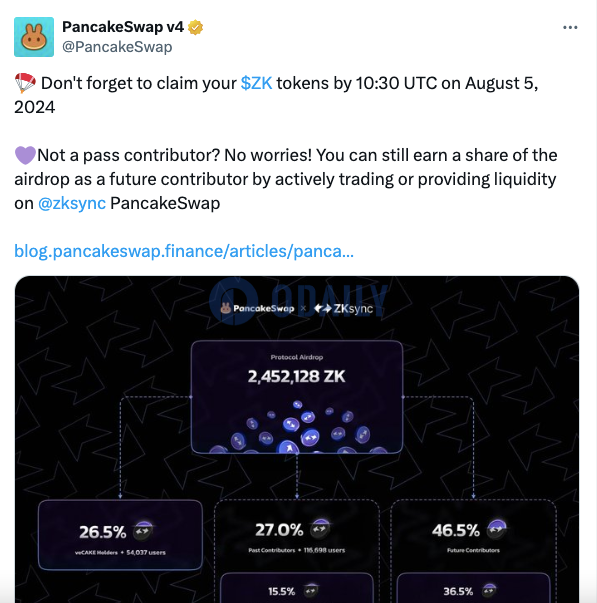Open the @zksync mention link

pyautogui.click(x=72, y=203)
